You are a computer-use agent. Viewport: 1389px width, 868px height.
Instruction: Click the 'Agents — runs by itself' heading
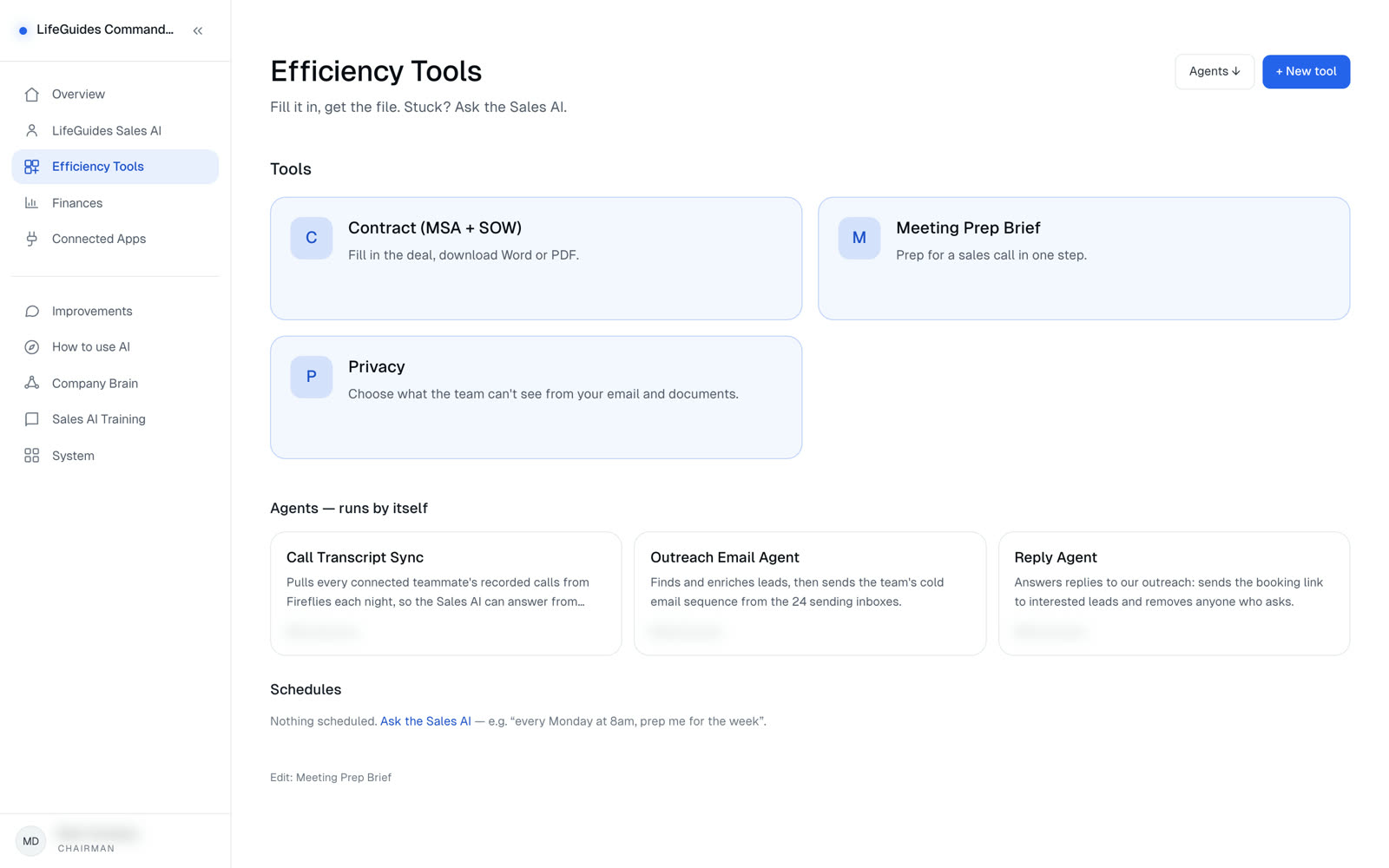click(x=349, y=509)
